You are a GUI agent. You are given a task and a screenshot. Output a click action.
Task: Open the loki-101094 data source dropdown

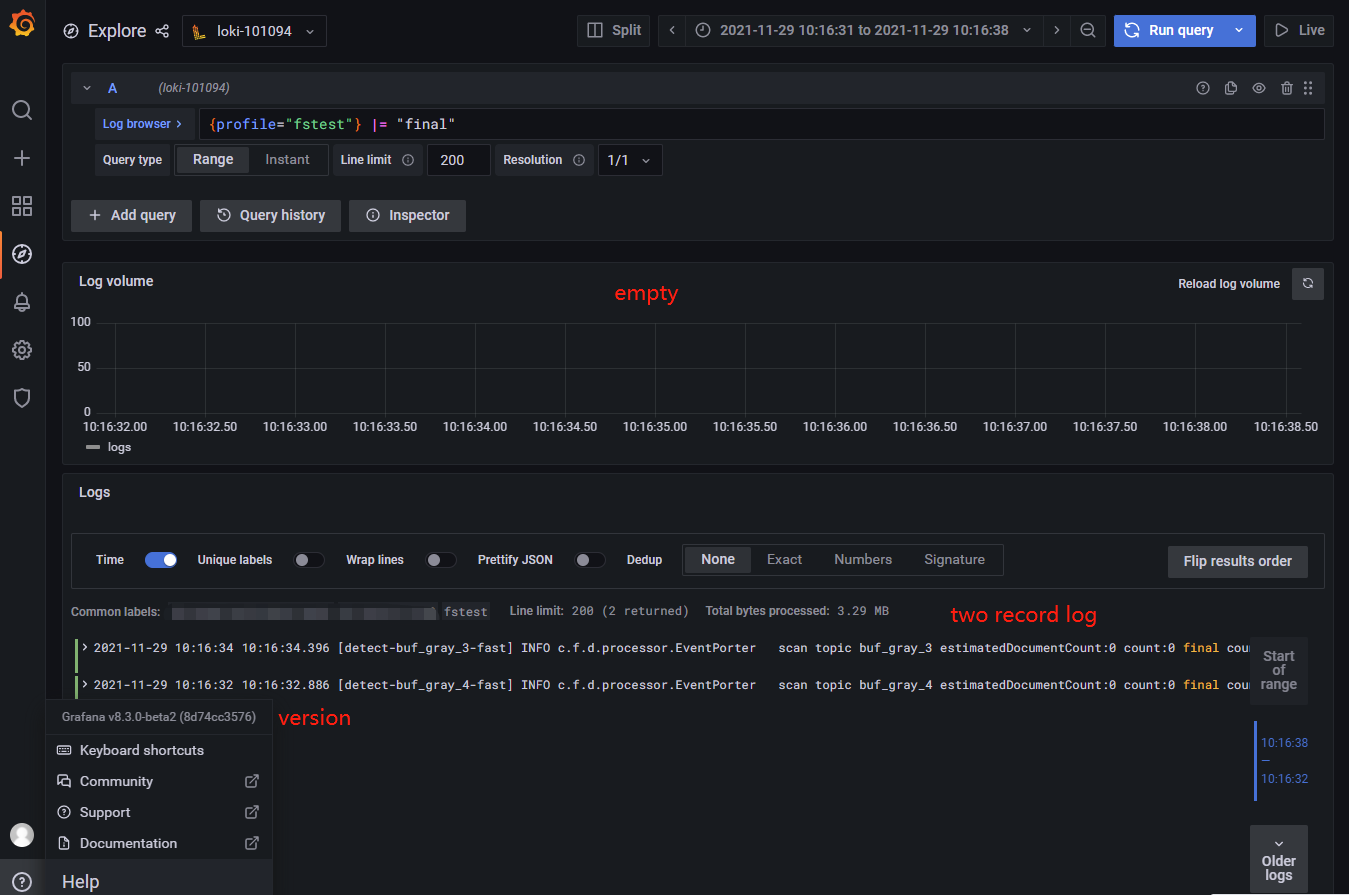tap(254, 31)
